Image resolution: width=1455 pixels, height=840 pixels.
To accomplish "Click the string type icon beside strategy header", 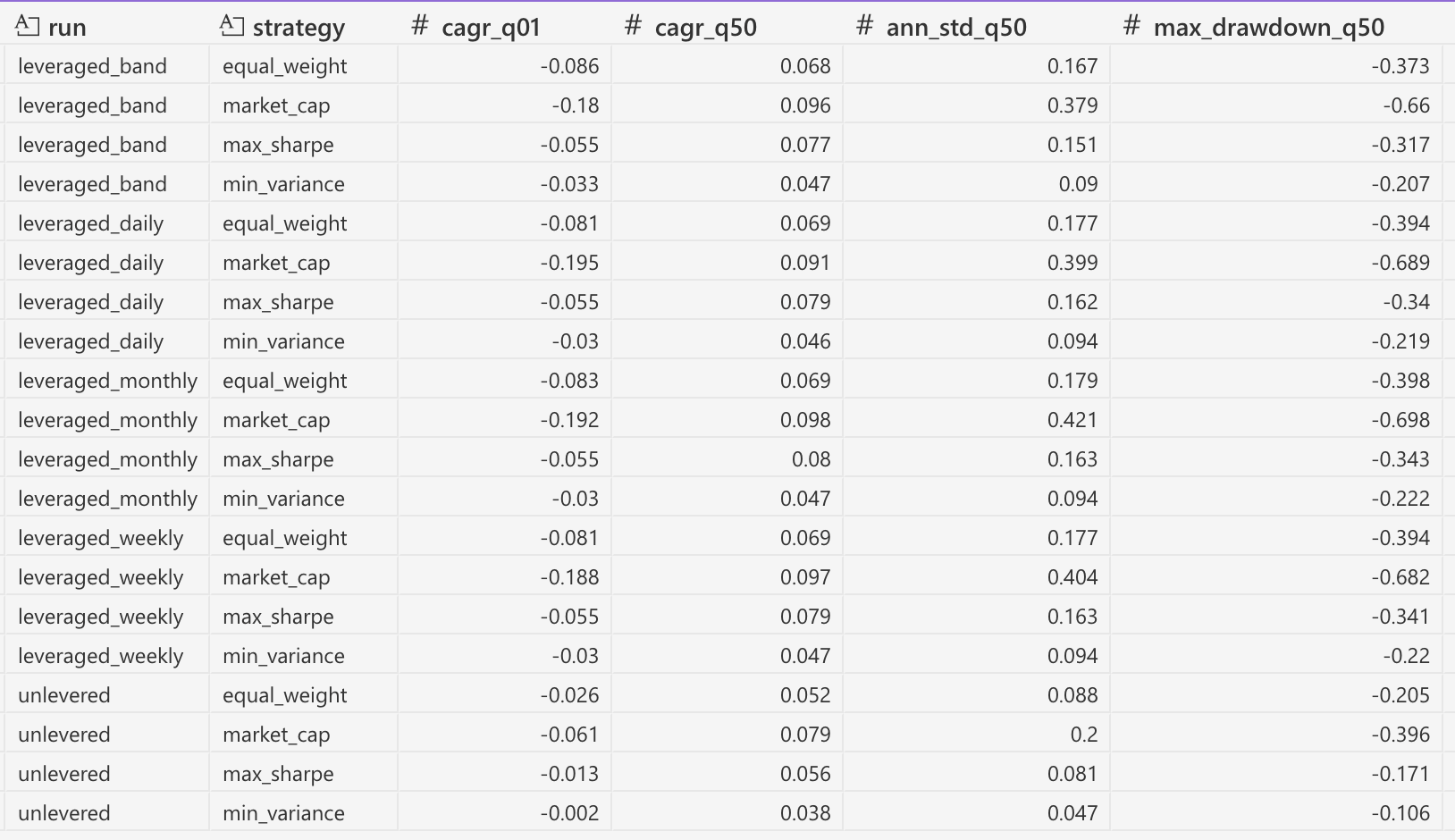I will (x=232, y=26).
